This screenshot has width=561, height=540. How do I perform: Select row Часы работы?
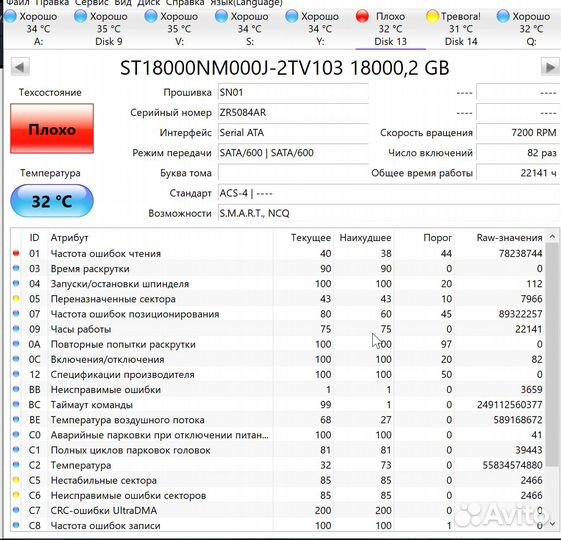[278, 329]
